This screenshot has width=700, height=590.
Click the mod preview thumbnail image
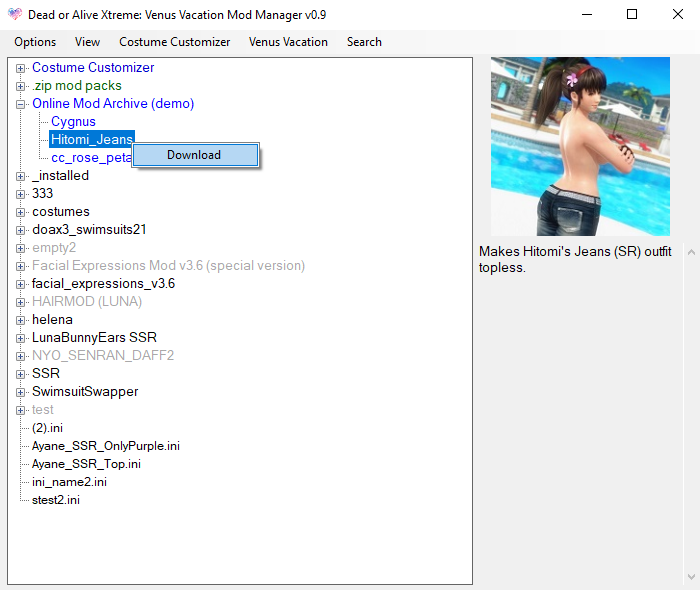click(x=580, y=146)
